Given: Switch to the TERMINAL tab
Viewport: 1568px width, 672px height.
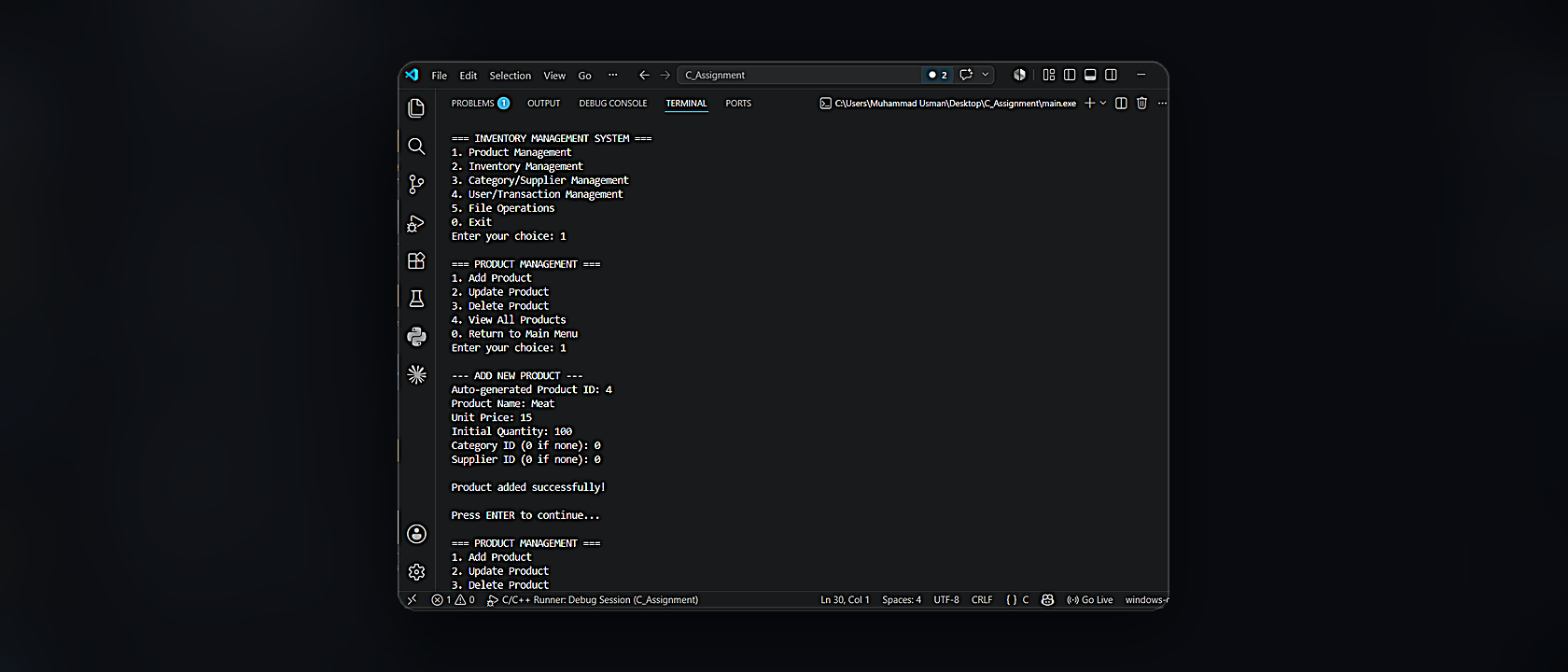Looking at the screenshot, I should [x=686, y=104].
